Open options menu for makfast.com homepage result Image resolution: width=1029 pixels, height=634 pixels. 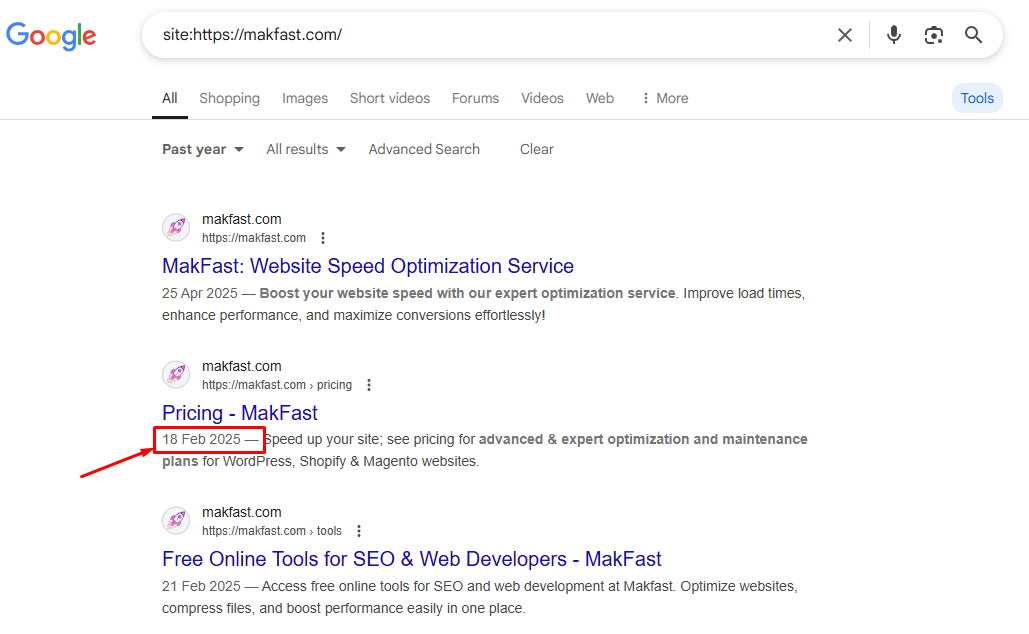(x=323, y=238)
